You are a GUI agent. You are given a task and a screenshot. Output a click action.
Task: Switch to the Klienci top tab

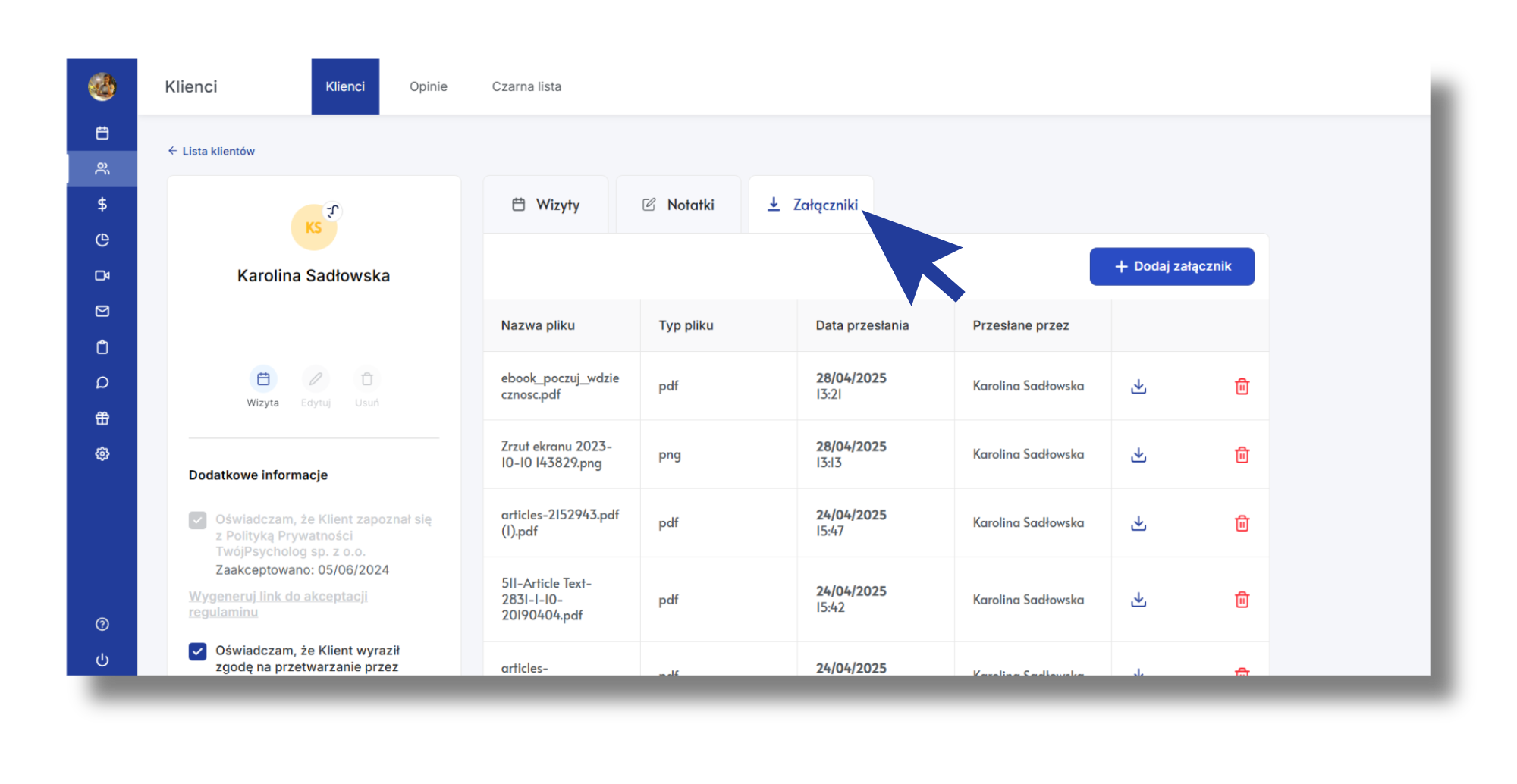click(345, 86)
